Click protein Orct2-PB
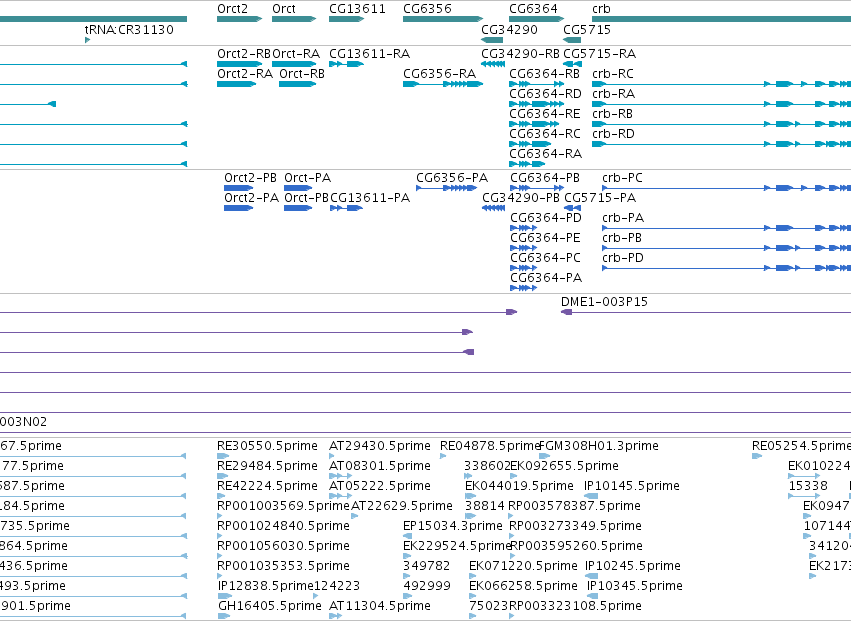Image resolution: width=851 pixels, height=621 pixels. coord(250,178)
